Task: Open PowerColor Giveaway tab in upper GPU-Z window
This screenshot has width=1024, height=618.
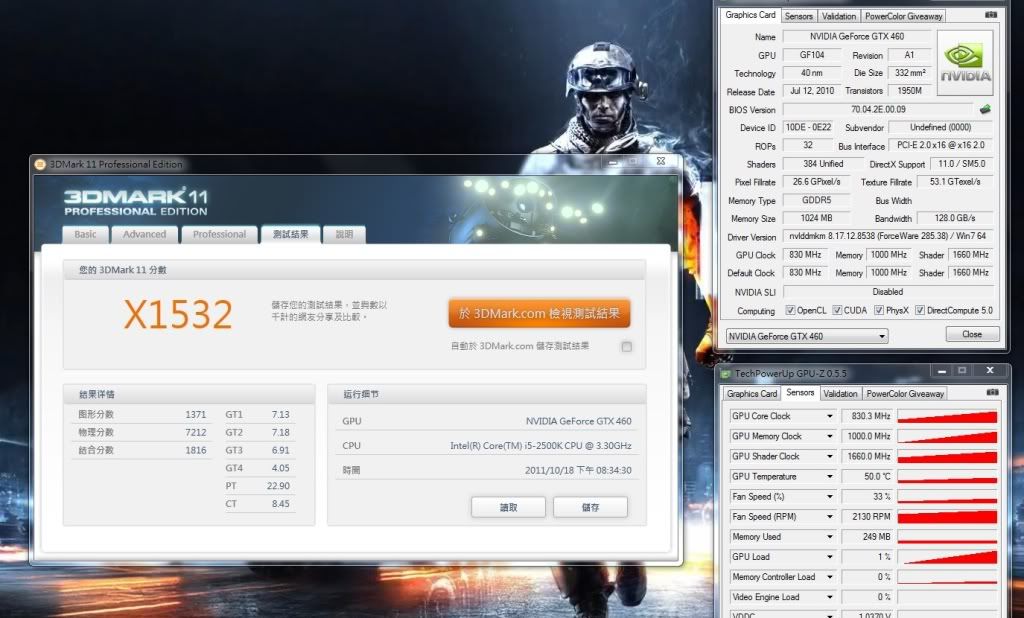Action: pyautogui.click(x=904, y=16)
